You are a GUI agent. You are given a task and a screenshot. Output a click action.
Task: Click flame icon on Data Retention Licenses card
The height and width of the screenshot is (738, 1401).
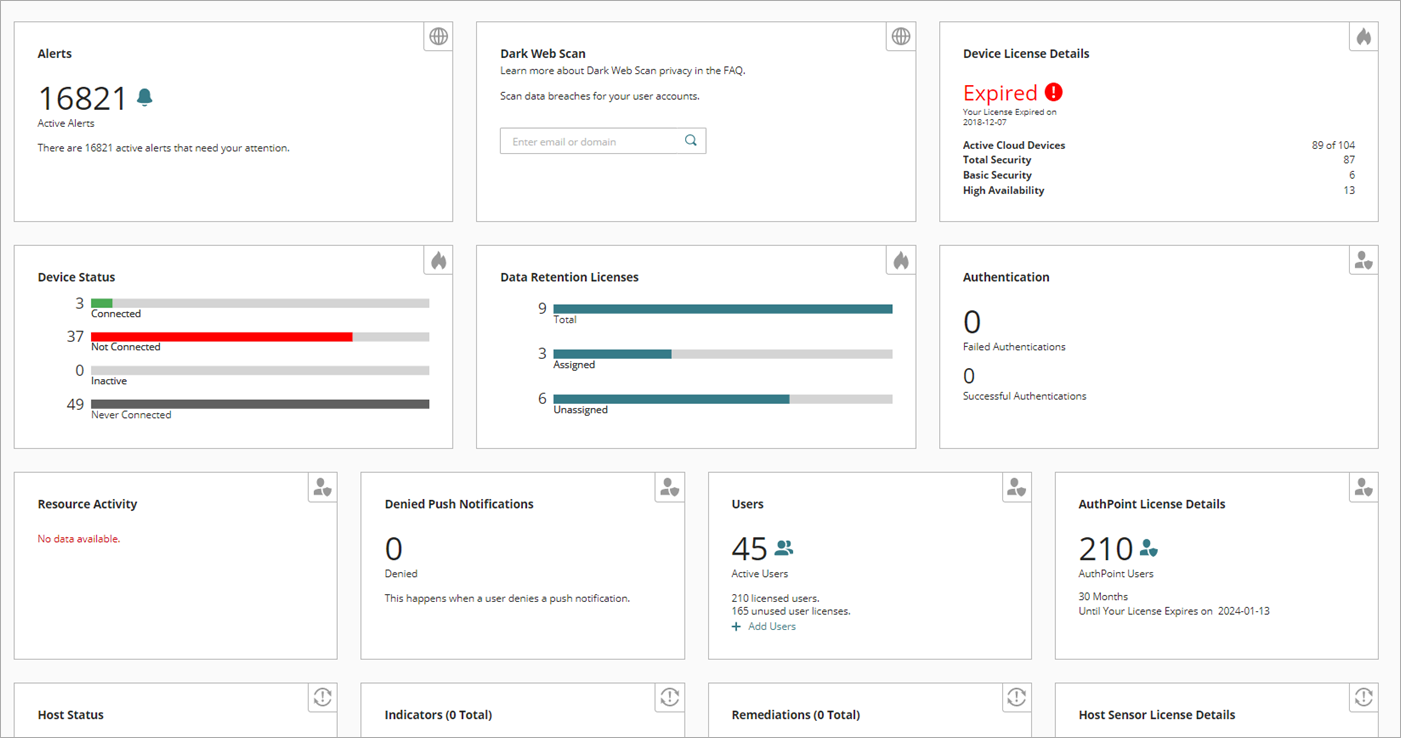901,261
